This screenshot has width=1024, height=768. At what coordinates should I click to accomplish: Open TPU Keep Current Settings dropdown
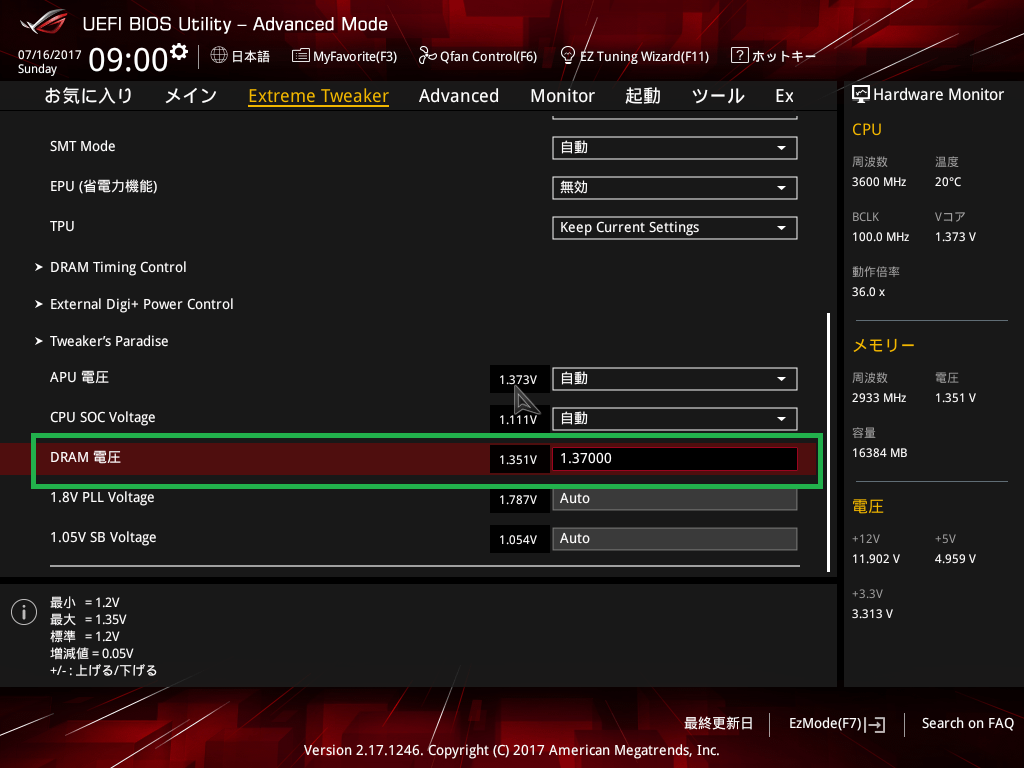click(x=674, y=228)
